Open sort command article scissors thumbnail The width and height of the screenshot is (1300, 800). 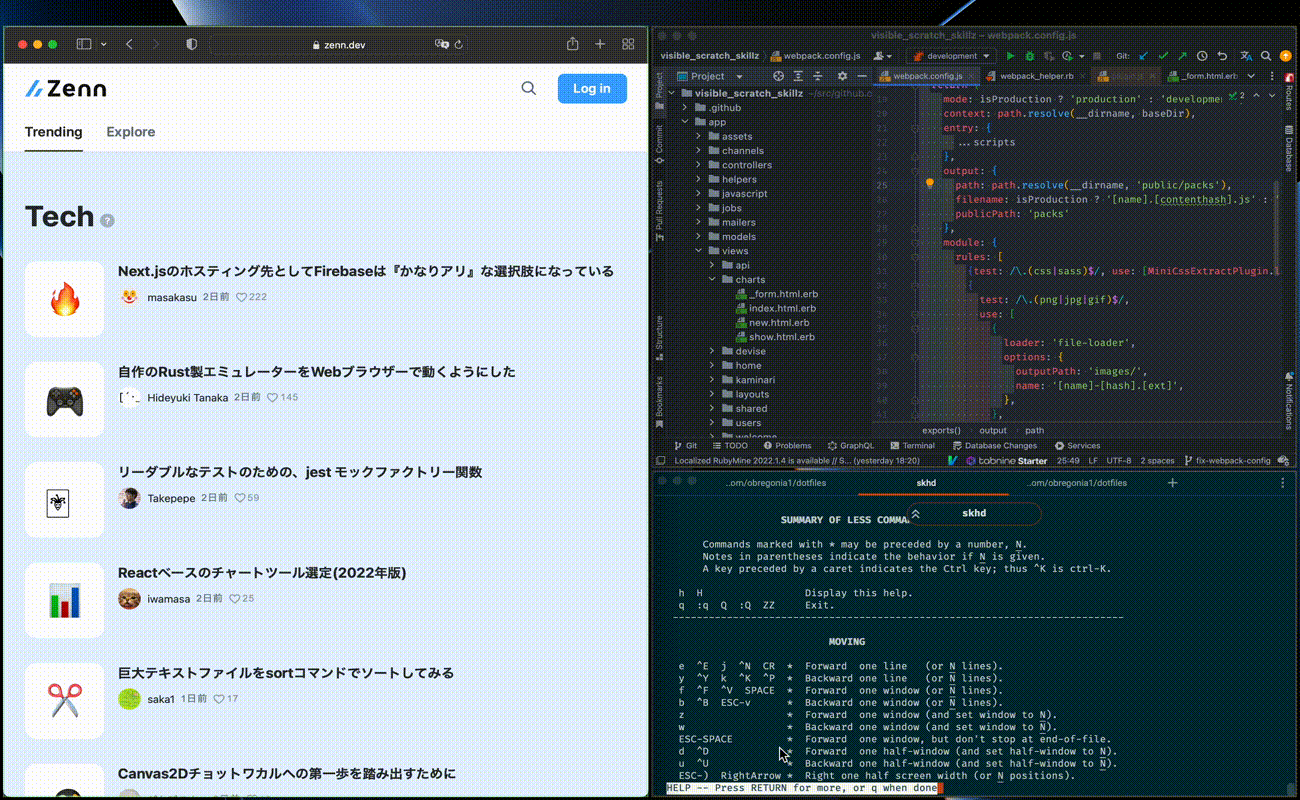click(x=64, y=700)
